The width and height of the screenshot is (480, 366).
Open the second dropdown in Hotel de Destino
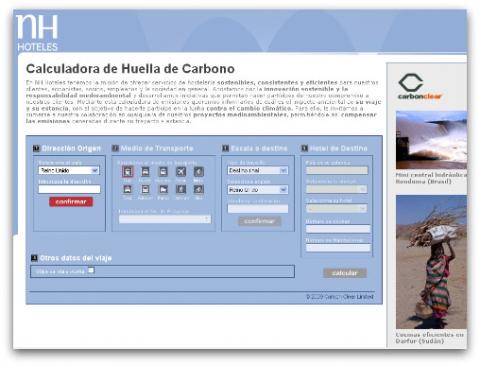pyautogui.click(x=336, y=189)
